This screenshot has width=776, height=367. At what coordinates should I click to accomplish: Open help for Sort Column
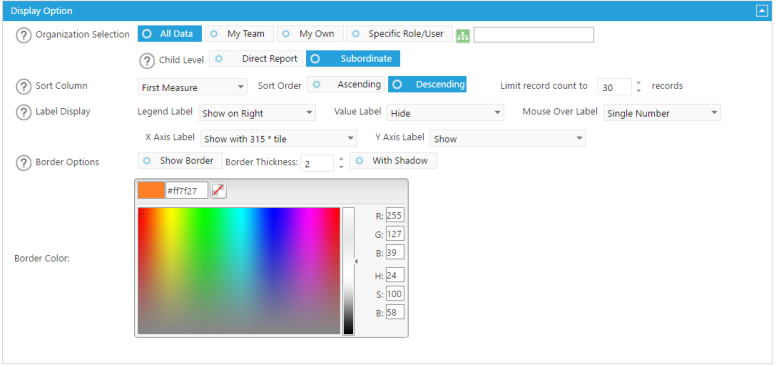point(23,87)
